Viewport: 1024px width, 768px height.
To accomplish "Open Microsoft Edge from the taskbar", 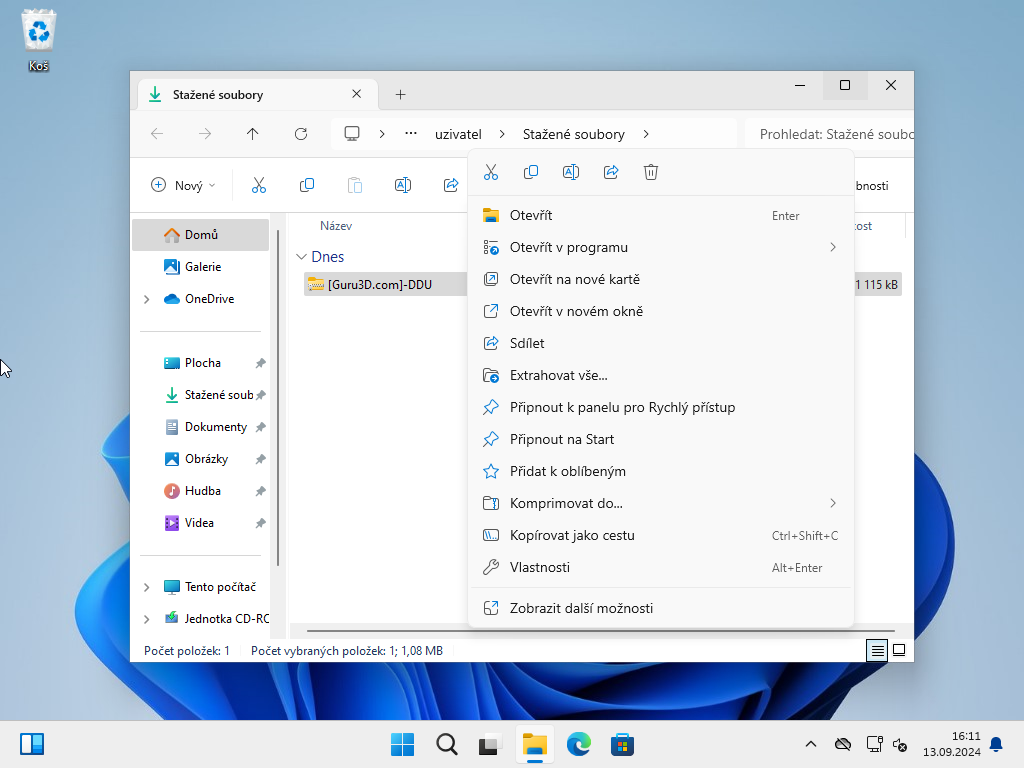I will tap(579, 744).
